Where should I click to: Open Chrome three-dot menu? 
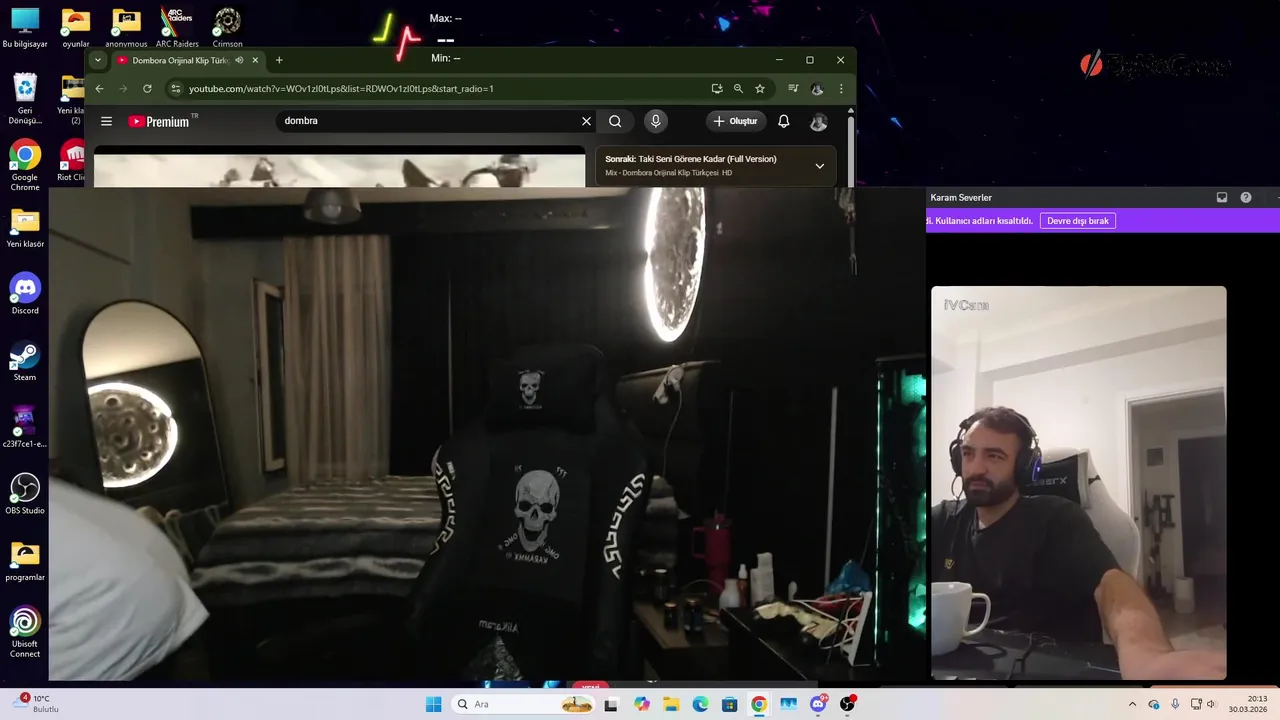(841, 89)
